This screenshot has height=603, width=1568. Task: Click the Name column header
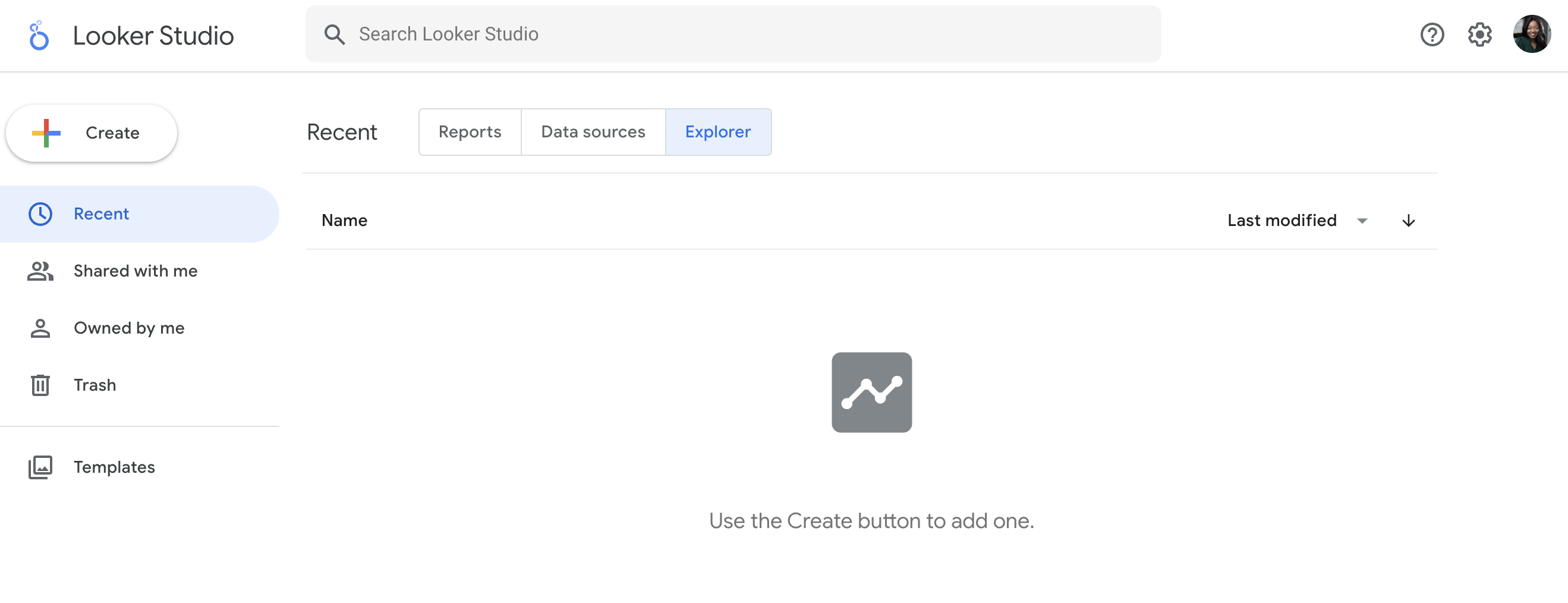coord(345,221)
